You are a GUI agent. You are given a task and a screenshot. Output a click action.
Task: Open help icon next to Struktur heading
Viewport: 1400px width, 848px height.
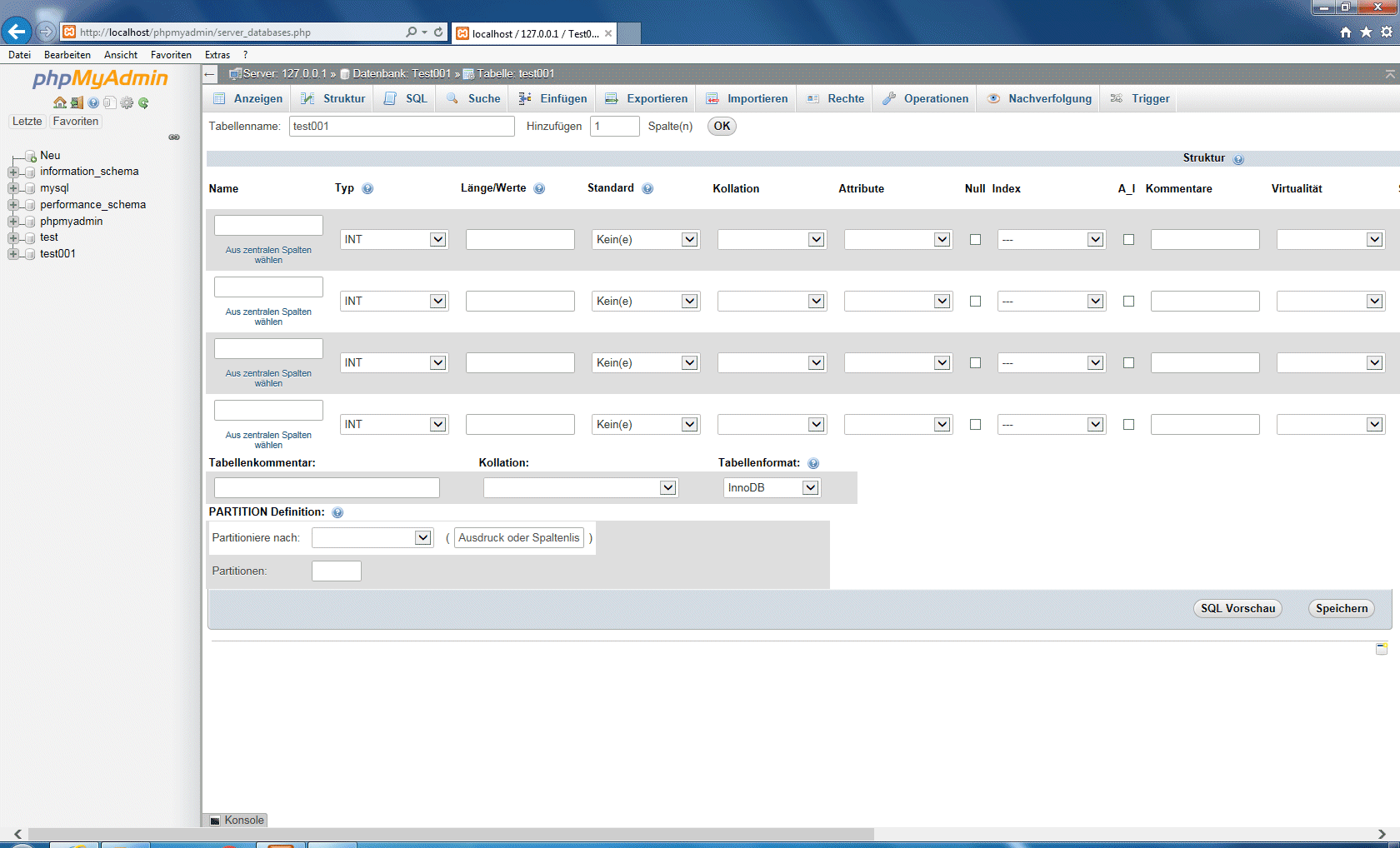click(x=1238, y=159)
